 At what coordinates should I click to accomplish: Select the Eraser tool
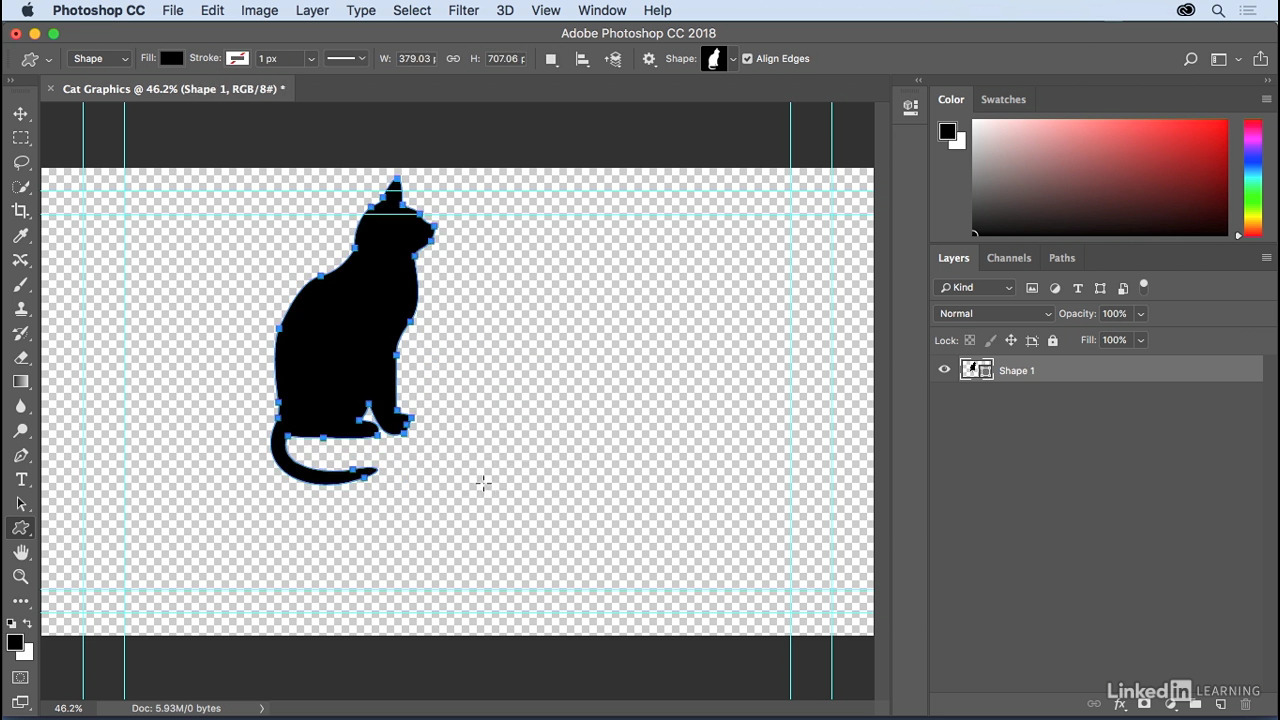(21, 358)
